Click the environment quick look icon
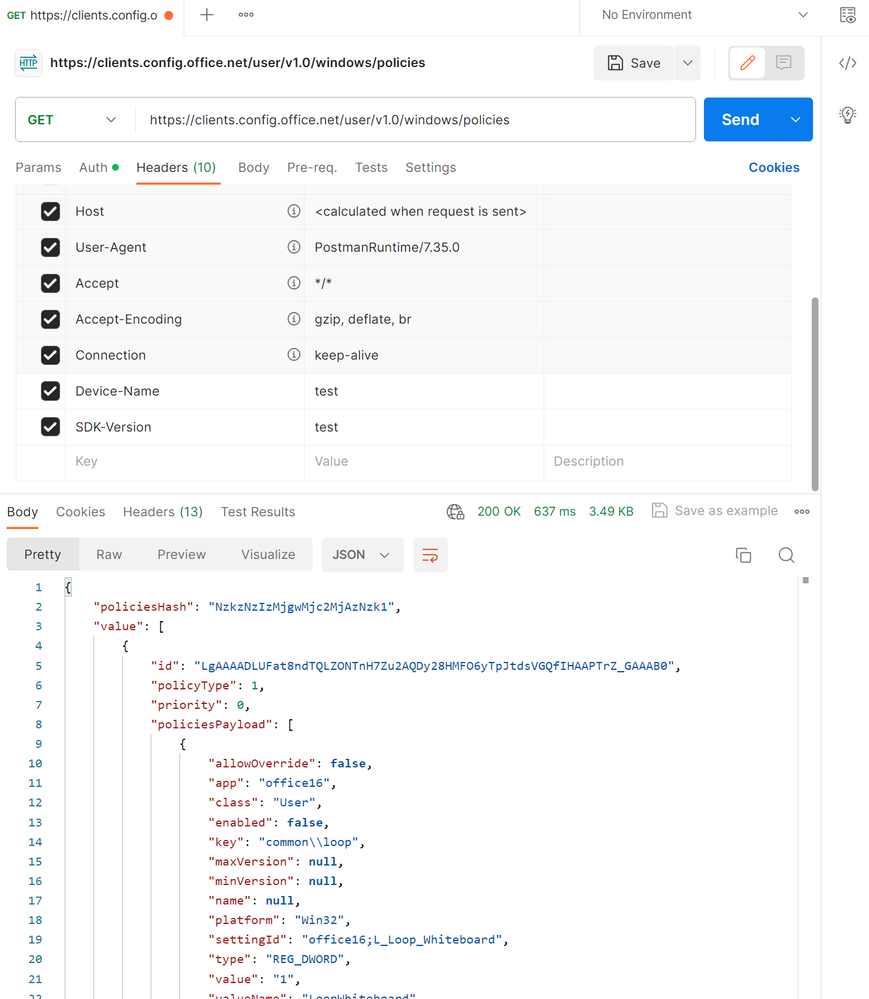869x999 pixels. [x=847, y=15]
